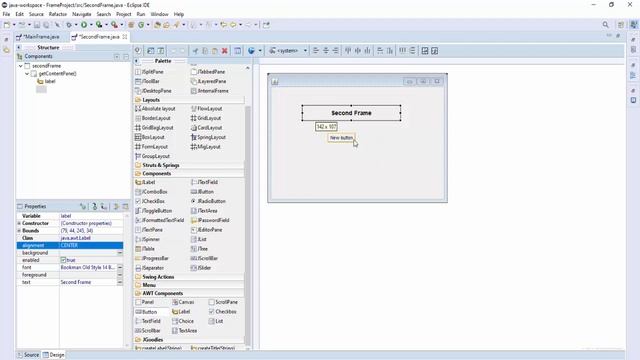Click the Test/Preview GUI icon in designer toolbar

pos(138,51)
